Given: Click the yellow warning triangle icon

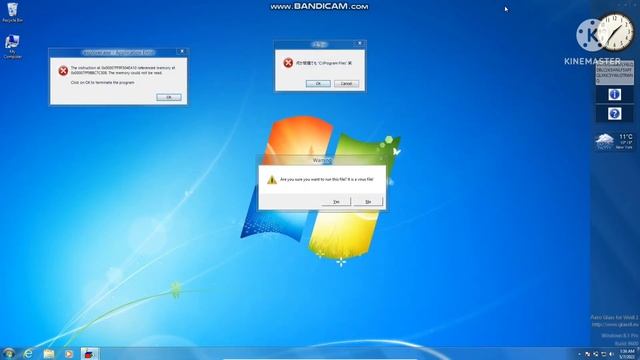Looking at the screenshot, I should click(x=272, y=180).
